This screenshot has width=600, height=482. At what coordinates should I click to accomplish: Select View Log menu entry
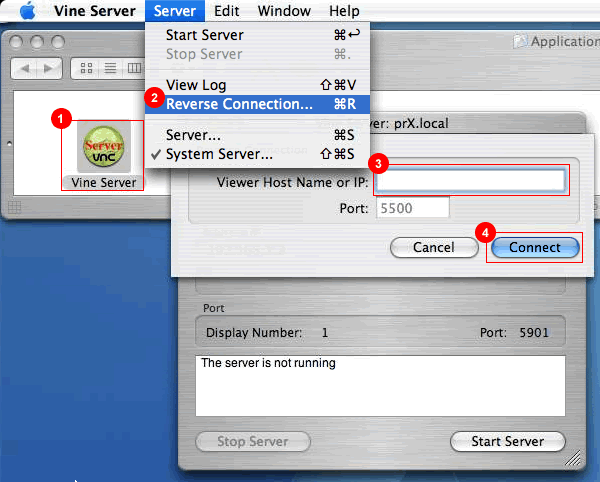click(x=257, y=85)
